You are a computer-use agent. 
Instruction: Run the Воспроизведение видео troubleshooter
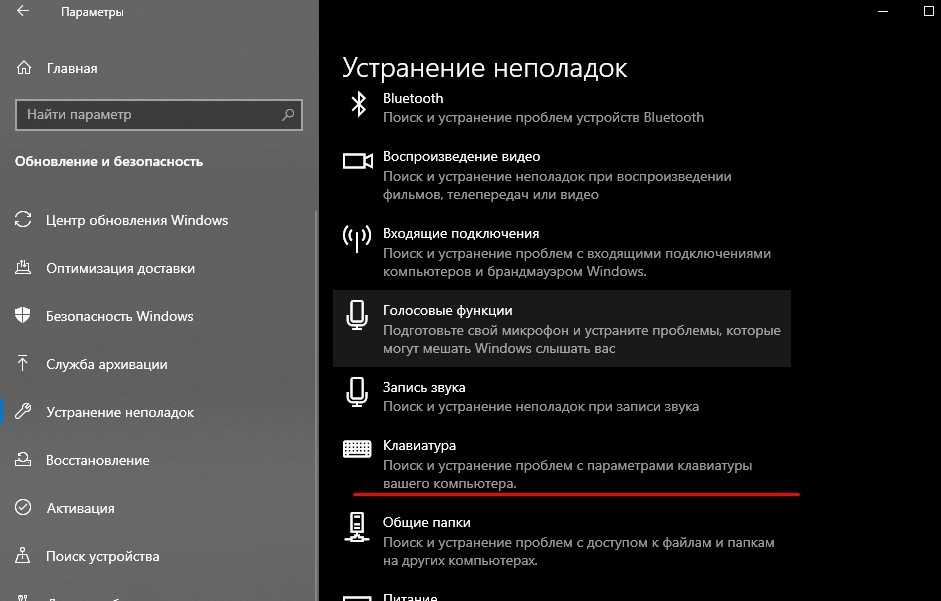(x=562, y=175)
